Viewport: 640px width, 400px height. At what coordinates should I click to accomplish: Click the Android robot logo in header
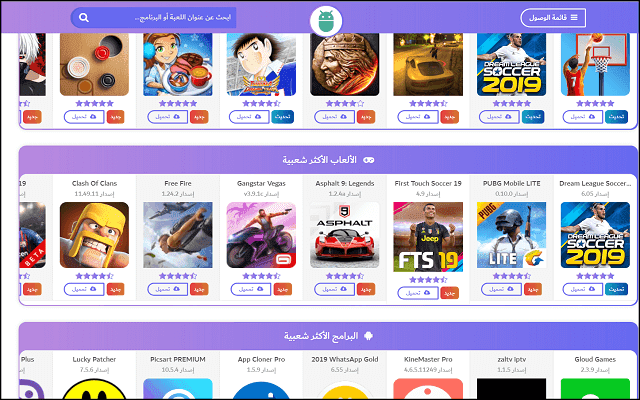(326, 21)
